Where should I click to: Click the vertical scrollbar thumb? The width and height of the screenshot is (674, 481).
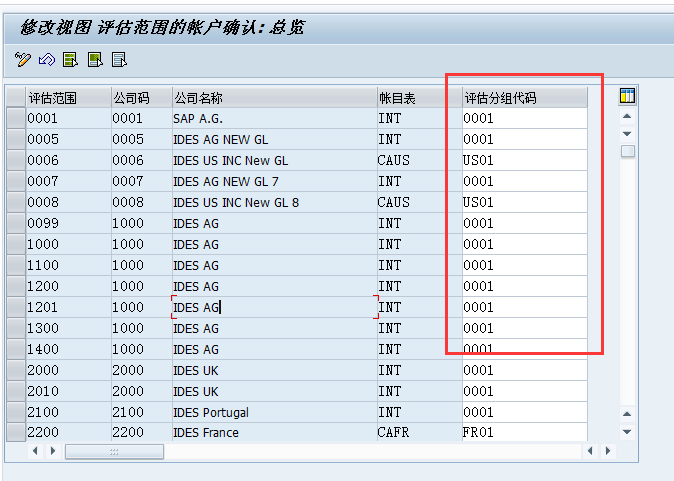pos(628,151)
